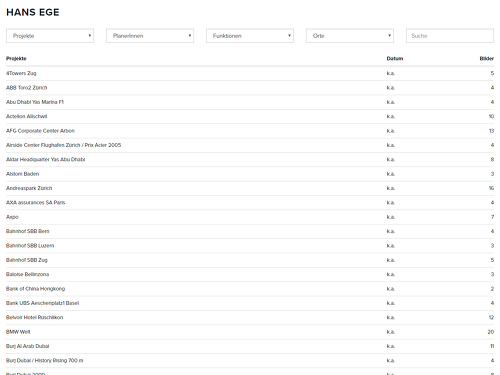Click image count 20 for BMW Welt
500x375 pixels.
[x=491, y=332]
